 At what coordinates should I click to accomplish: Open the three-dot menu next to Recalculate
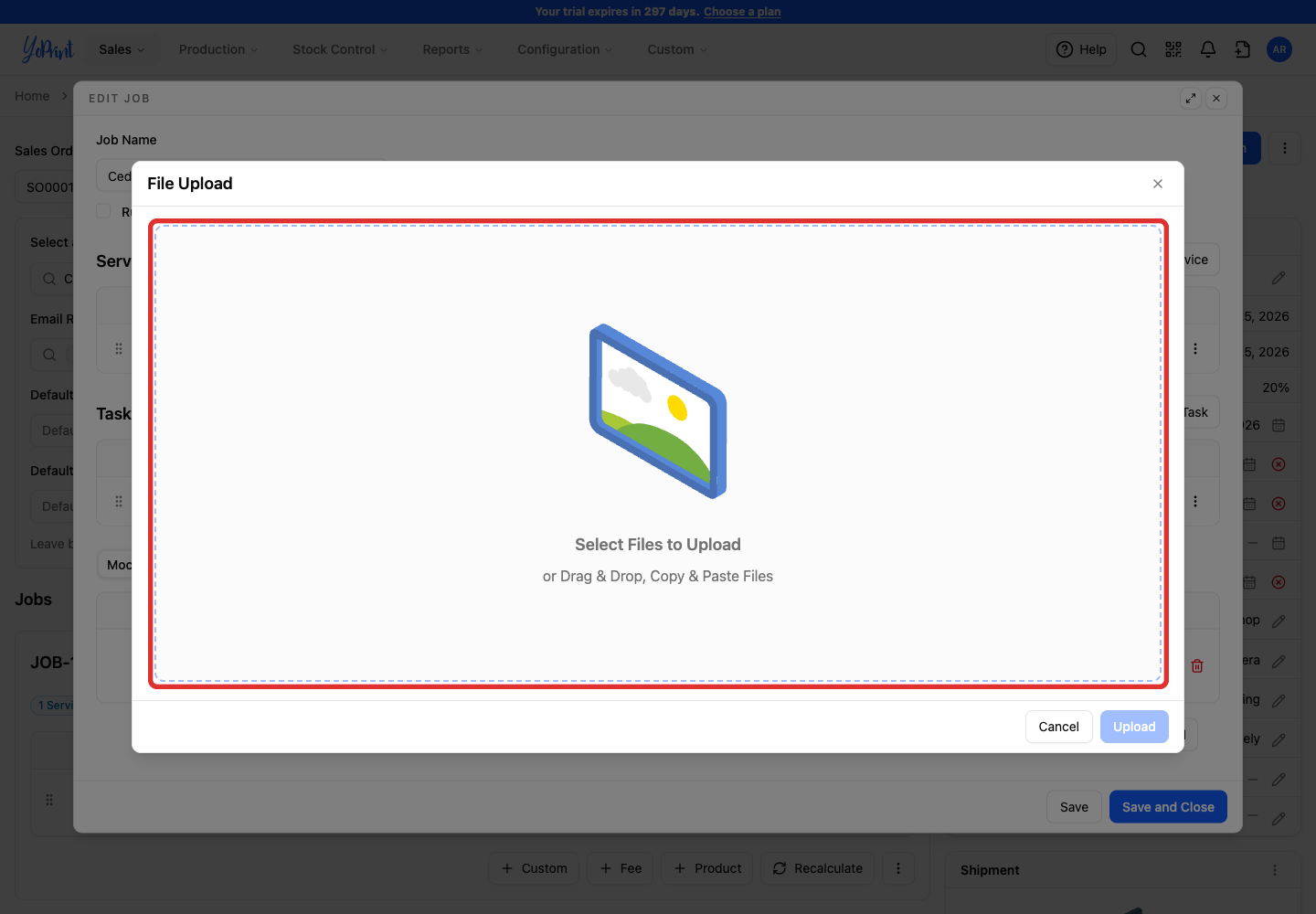click(x=898, y=868)
